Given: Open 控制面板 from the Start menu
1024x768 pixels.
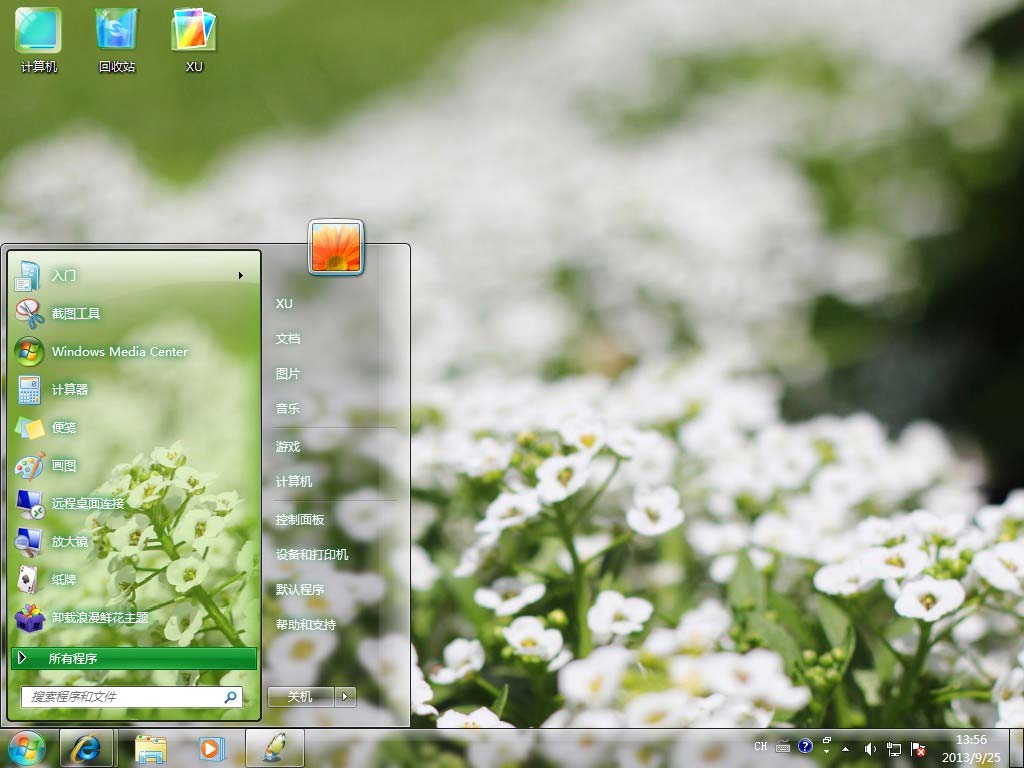Looking at the screenshot, I should [300, 520].
